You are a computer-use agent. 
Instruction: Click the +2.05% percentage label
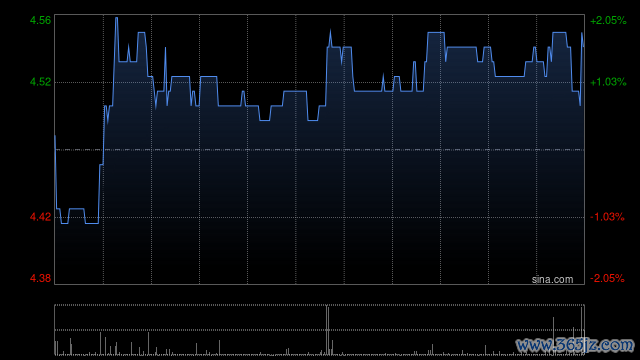coord(608,20)
